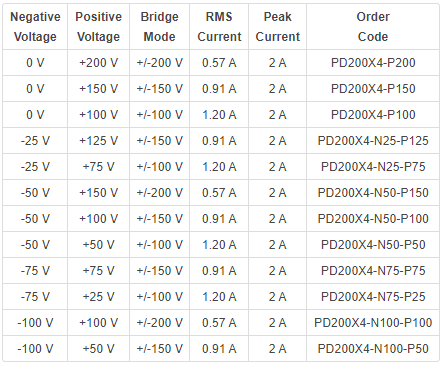
Task: Click order code PD200X4-N25-P75
Action: coord(373,167)
